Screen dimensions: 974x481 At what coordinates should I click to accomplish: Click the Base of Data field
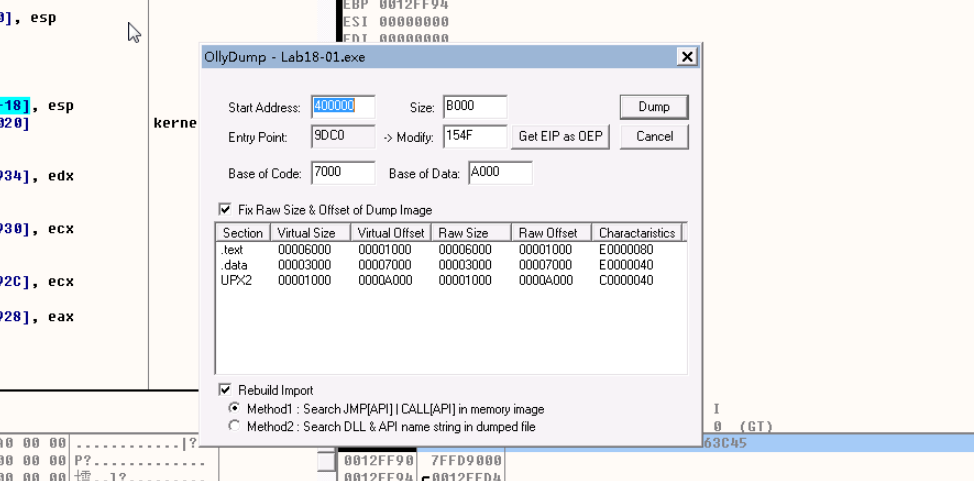click(500, 173)
